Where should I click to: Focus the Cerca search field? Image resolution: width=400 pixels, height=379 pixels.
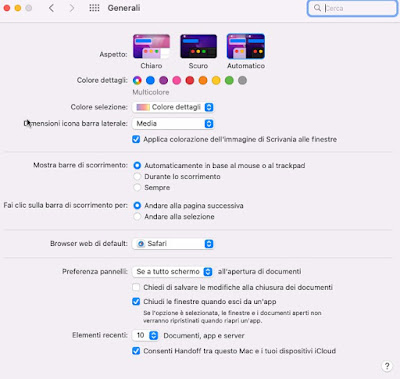click(352, 8)
